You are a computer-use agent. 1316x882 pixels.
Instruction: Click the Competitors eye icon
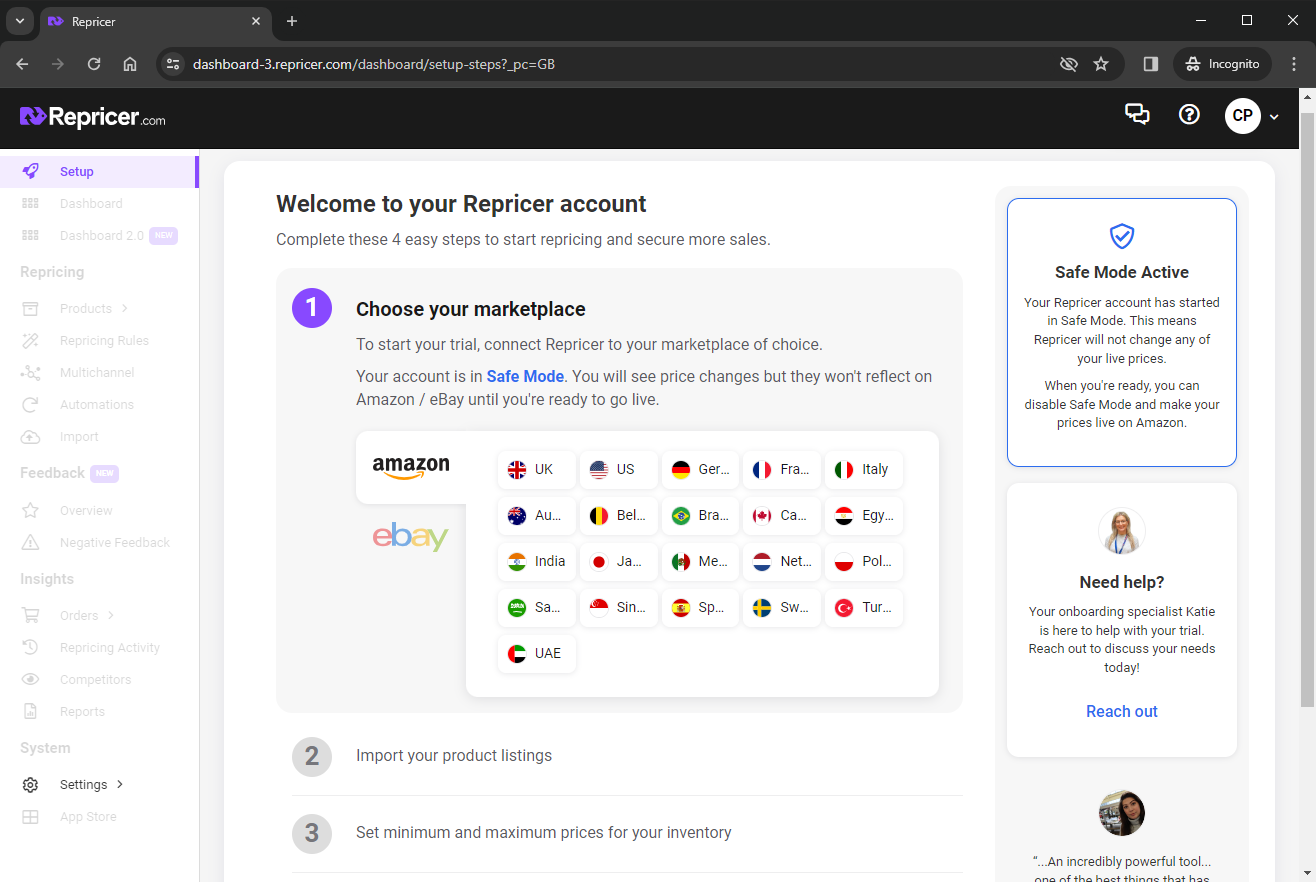pos(31,679)
